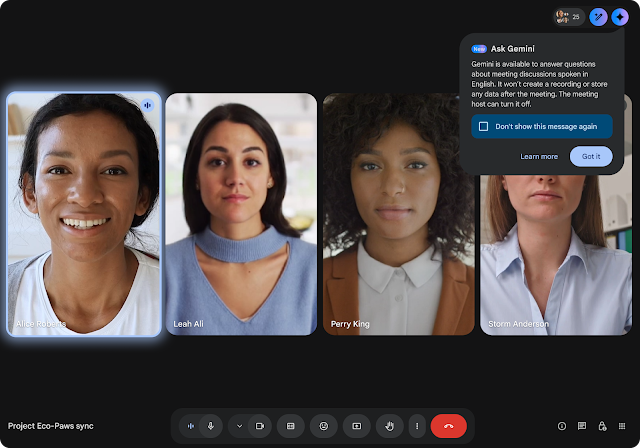Viewport: 640px width, 448px height.
Task: Turn on captions
Action: 291,426
